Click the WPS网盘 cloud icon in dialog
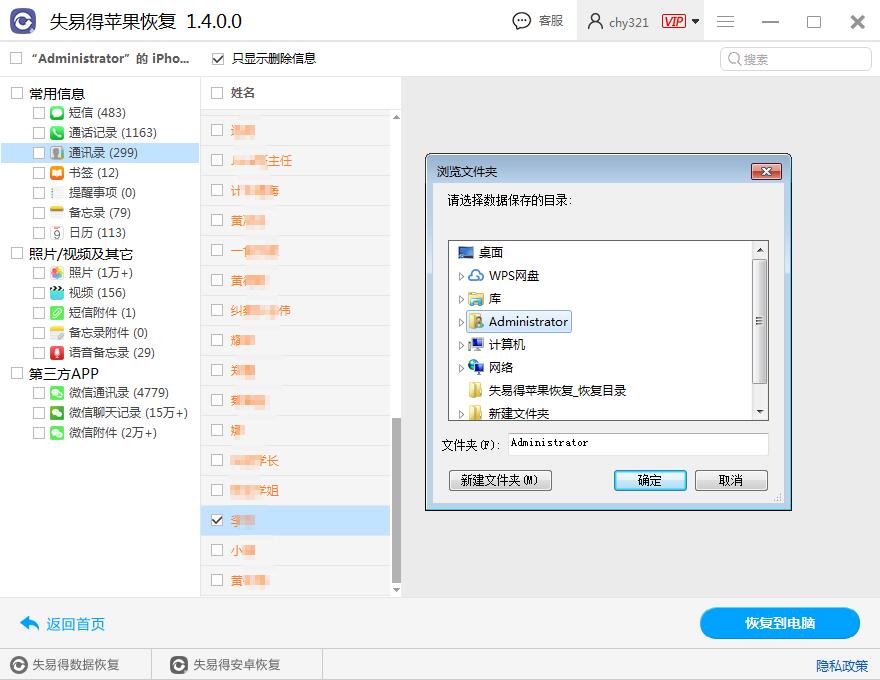 coord(476,275)
